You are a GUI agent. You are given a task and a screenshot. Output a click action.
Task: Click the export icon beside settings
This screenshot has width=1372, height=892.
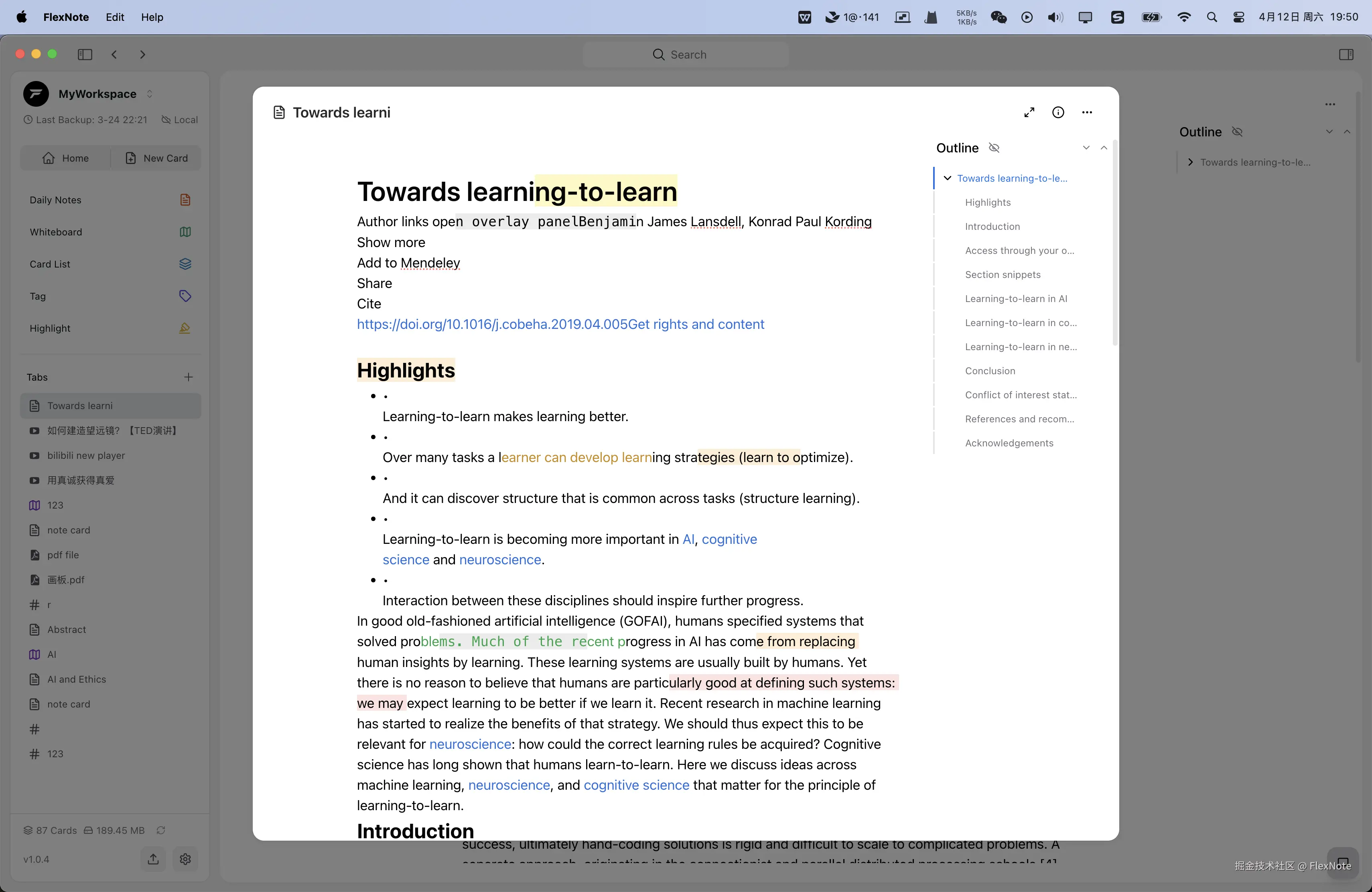[x=153, y=859]
